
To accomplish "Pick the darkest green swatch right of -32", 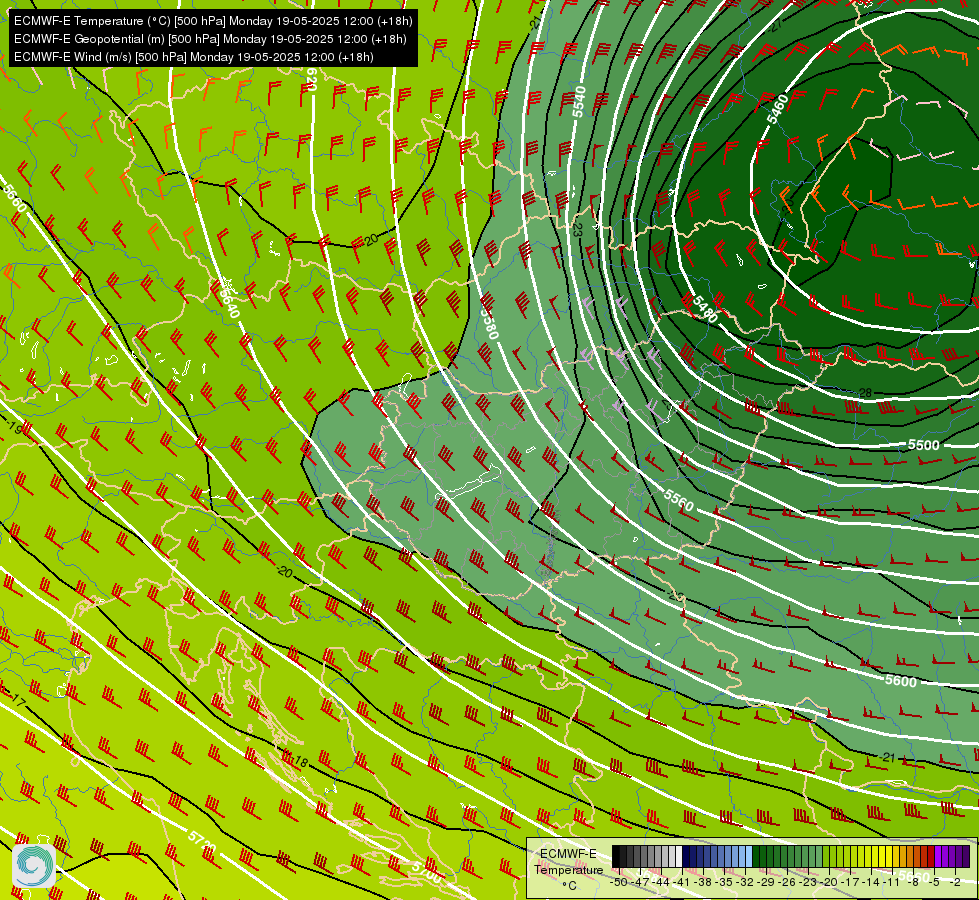I will [756, 856].
